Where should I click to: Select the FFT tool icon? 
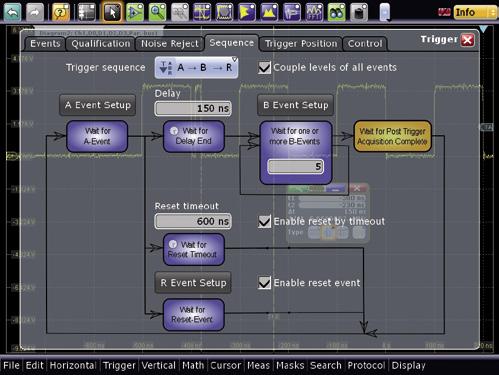coord(314,12)
